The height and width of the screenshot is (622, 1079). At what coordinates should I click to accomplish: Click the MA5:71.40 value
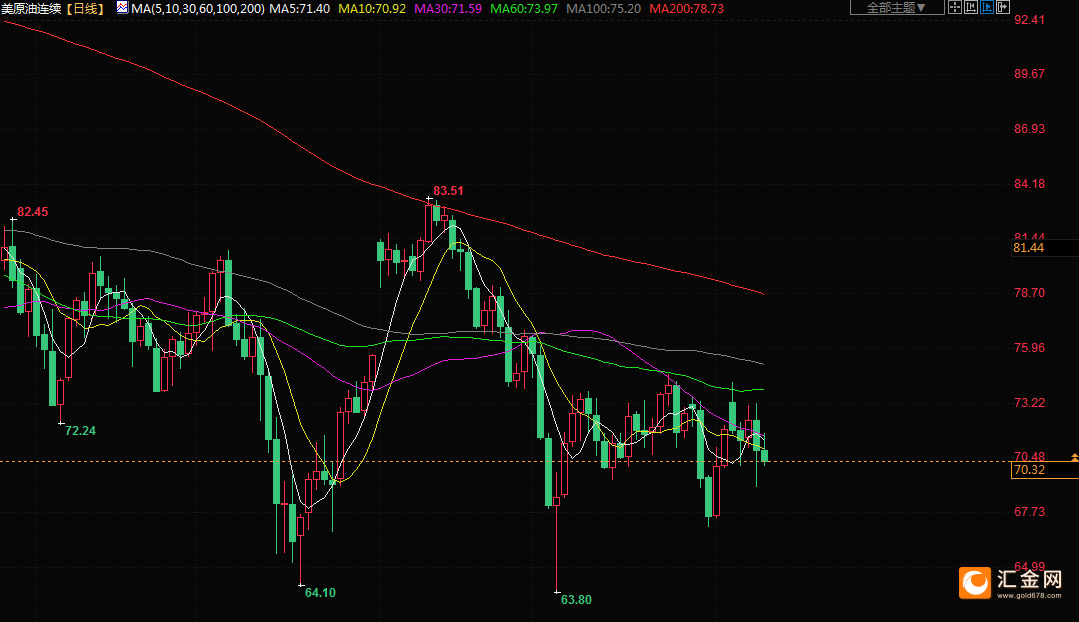pos(299,9)
